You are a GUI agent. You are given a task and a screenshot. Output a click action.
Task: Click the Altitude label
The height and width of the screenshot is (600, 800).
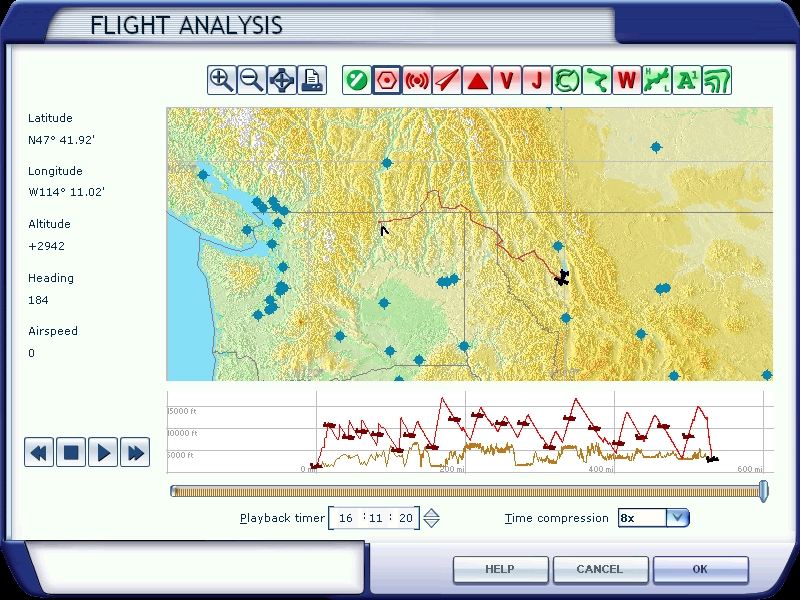click(x=49, y=224)
